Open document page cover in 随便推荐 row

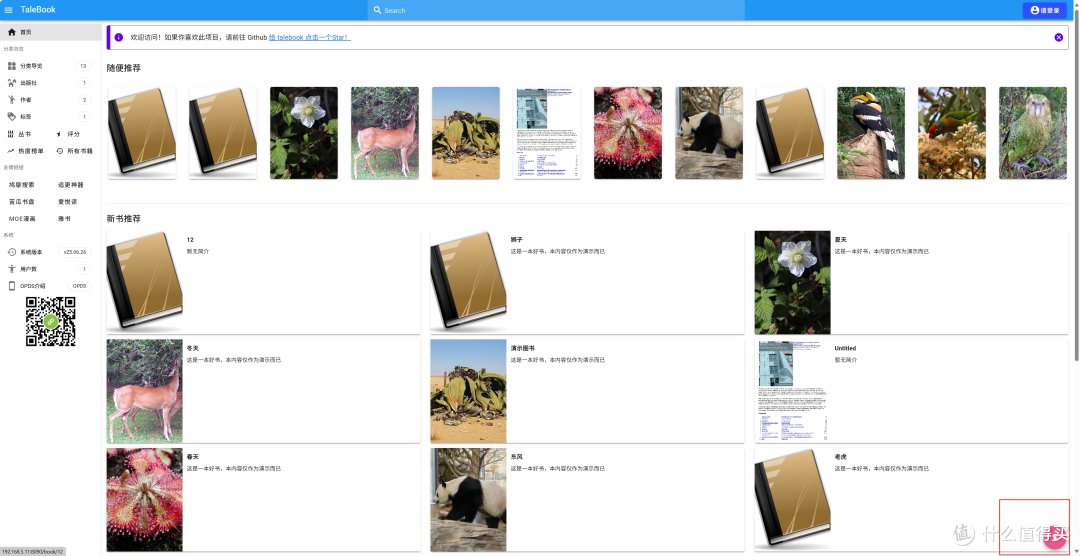coord(547,133)
